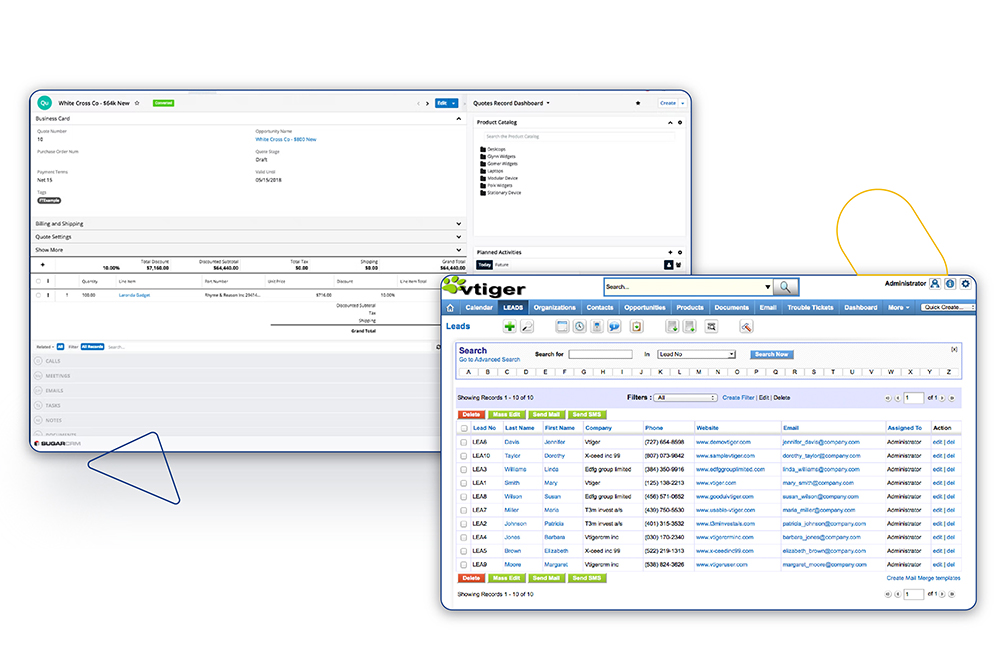
Task: Open vtiger Home via the house icon
Action: coord(450,307)
